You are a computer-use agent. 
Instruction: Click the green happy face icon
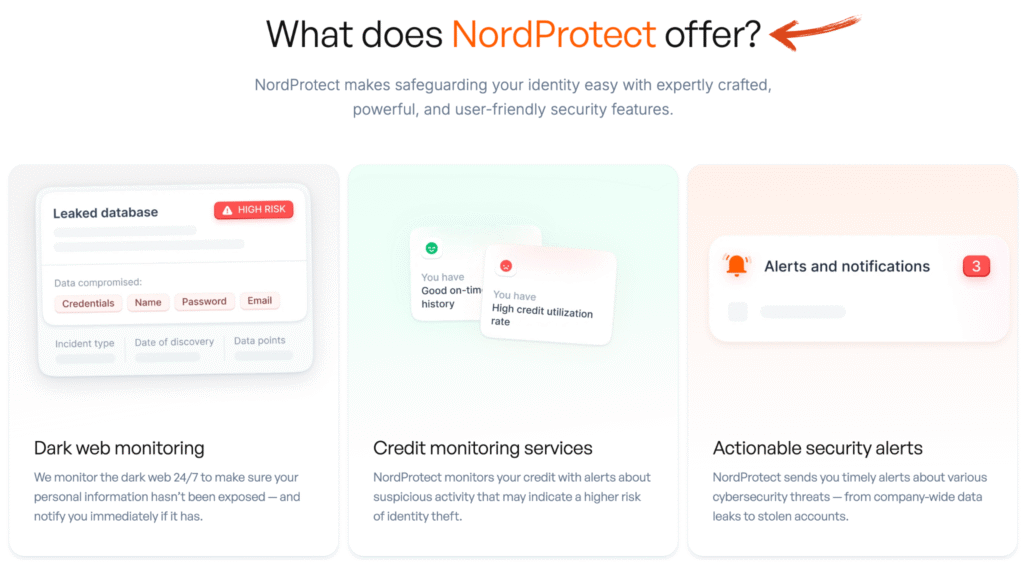click(432, 248)
